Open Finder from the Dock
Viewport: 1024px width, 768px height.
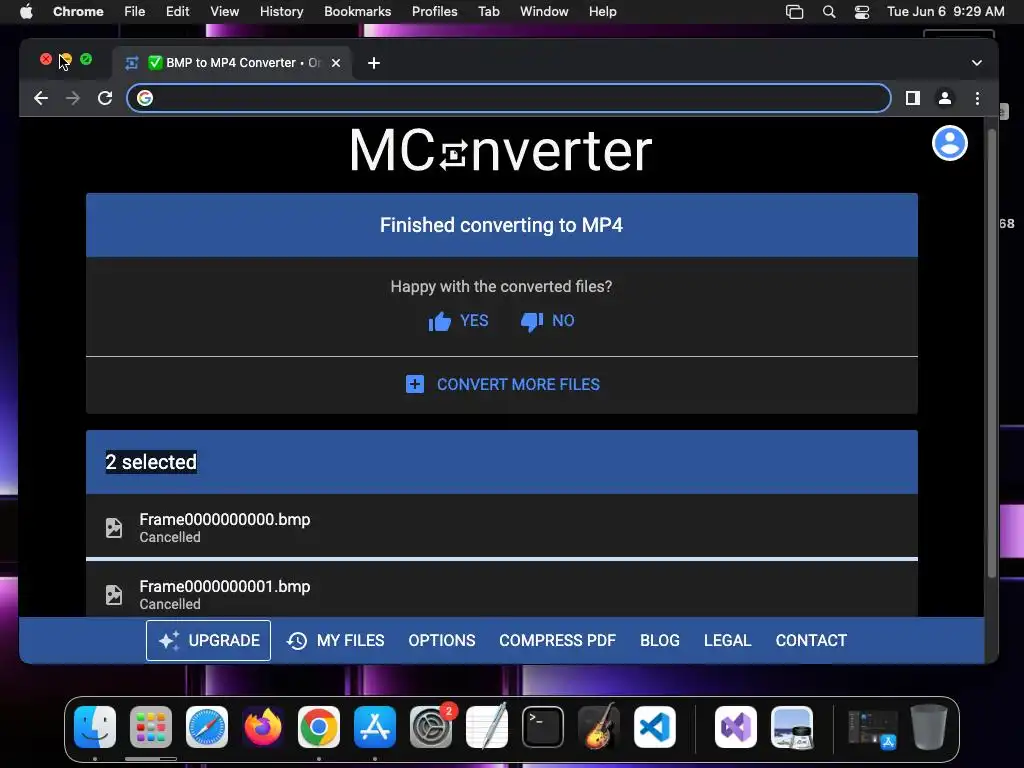[95, 727]
